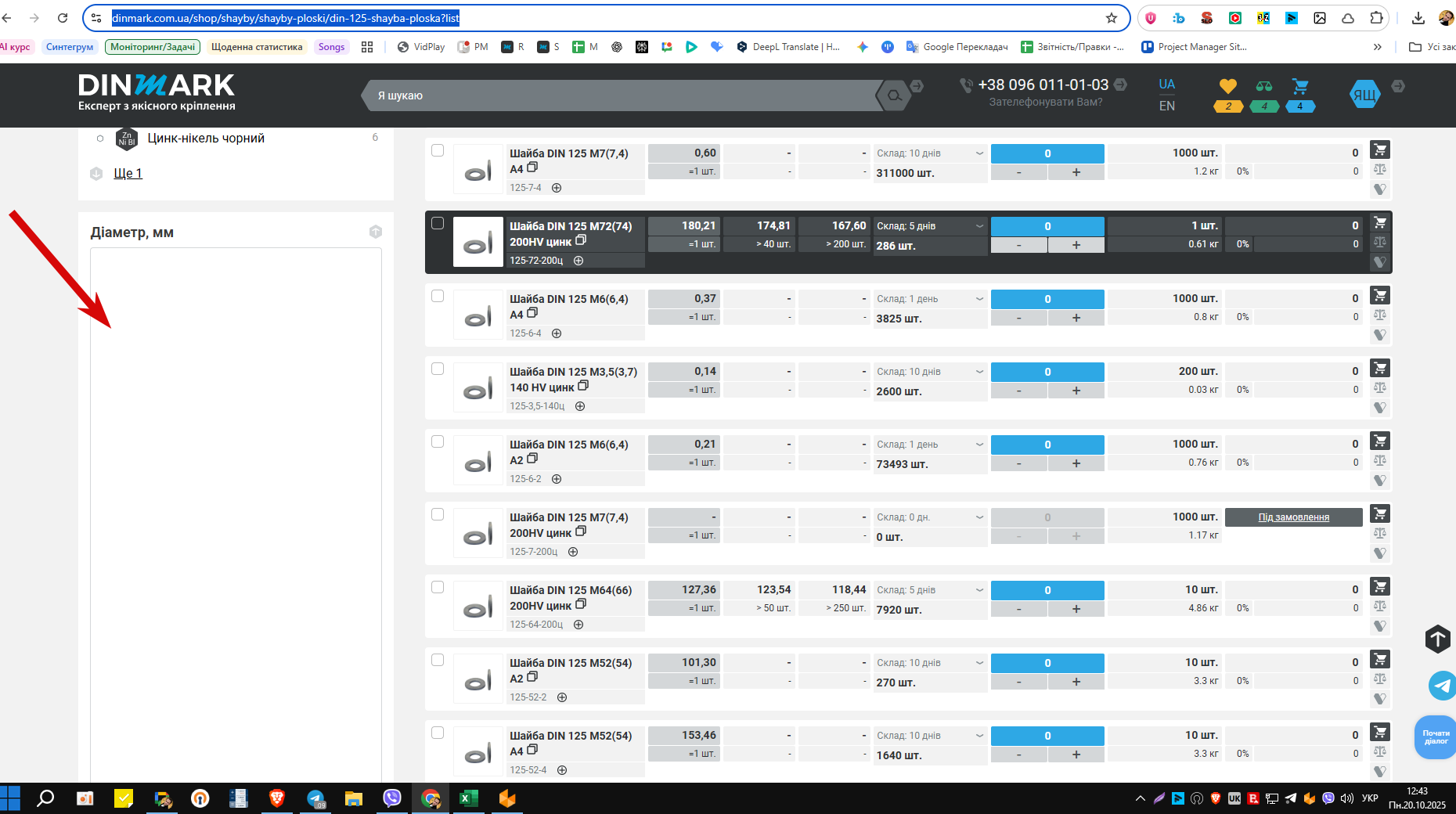Viewport: 1456px width, 814px height.
Task: Add item 125-7-200ц to favorites with heart icon
Action: click(x=1380, y=553)
